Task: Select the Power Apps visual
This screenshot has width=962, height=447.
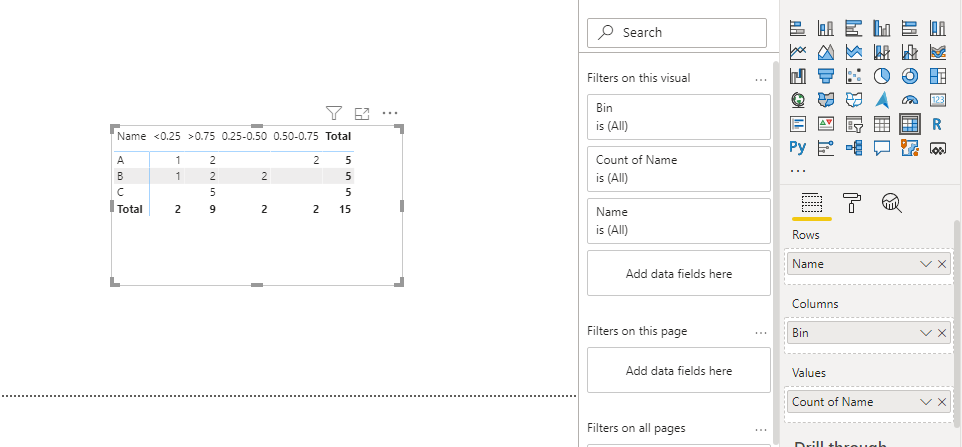Action: coord(937,147)
